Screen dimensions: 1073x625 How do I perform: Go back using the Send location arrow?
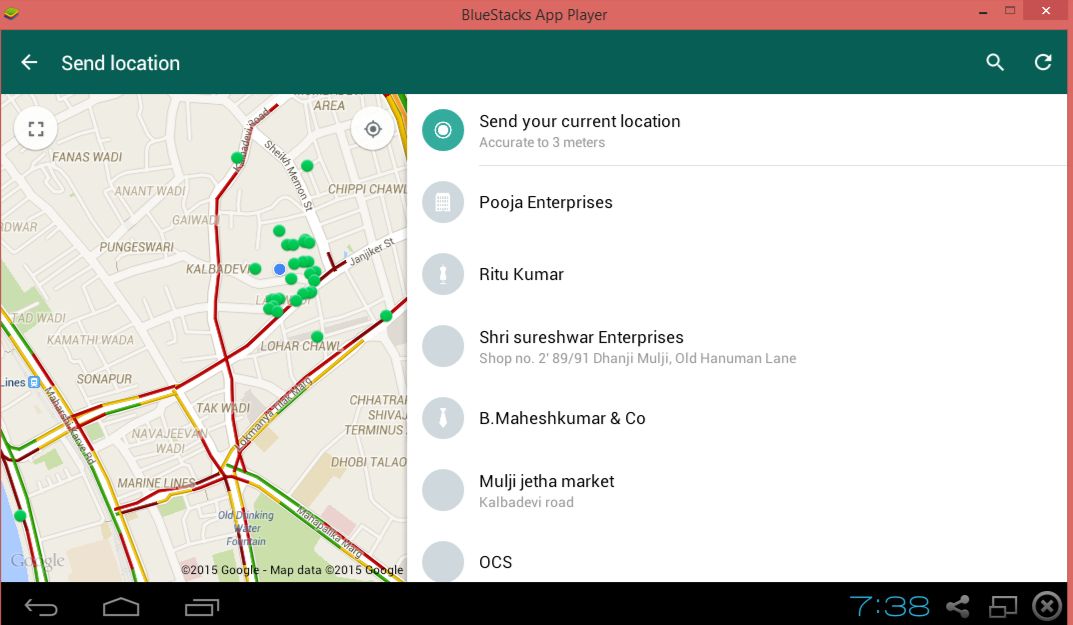[29, 63]
